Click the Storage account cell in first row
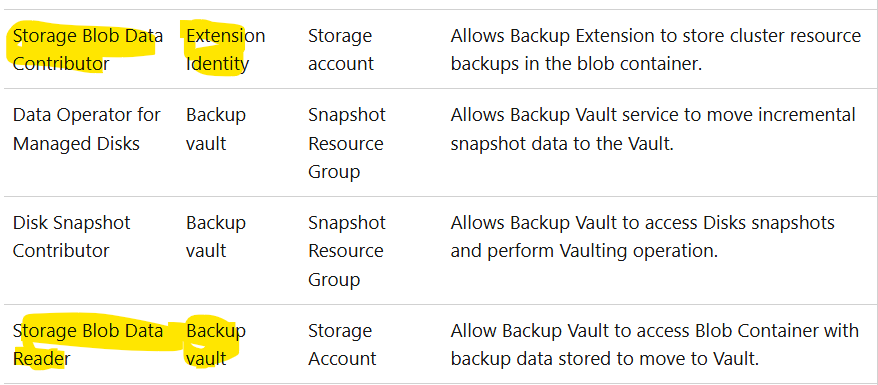This screenshot has width=878, height=385. point(340,50)
